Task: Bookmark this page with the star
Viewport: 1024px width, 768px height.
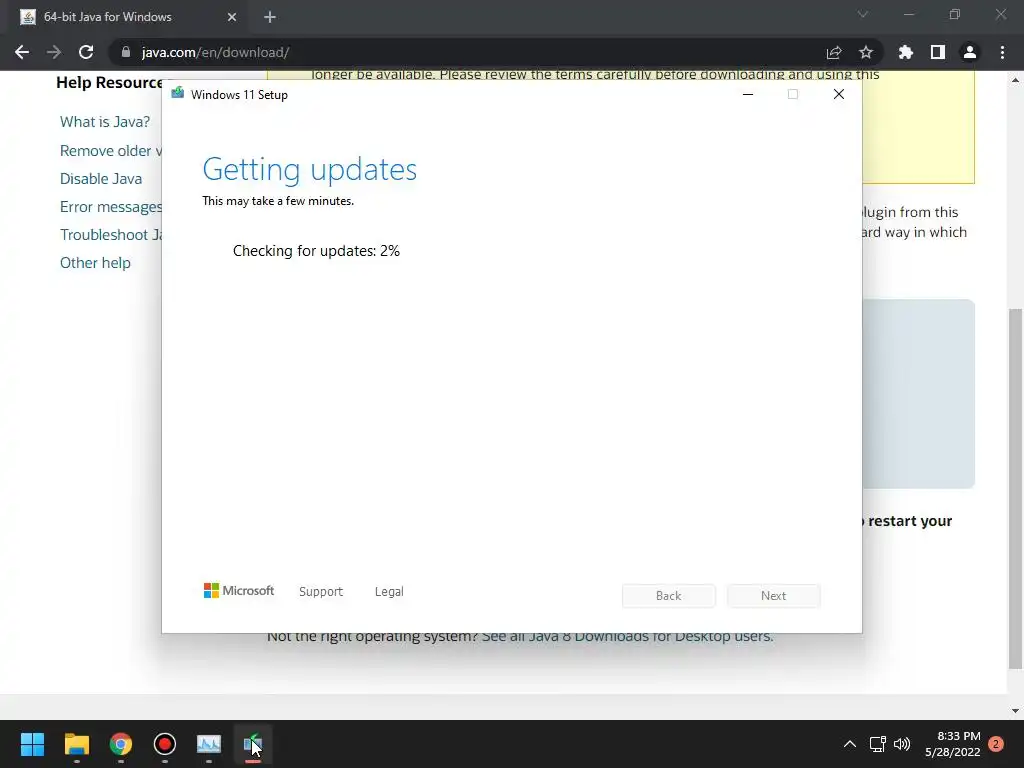Action: (x=866, y=52)
